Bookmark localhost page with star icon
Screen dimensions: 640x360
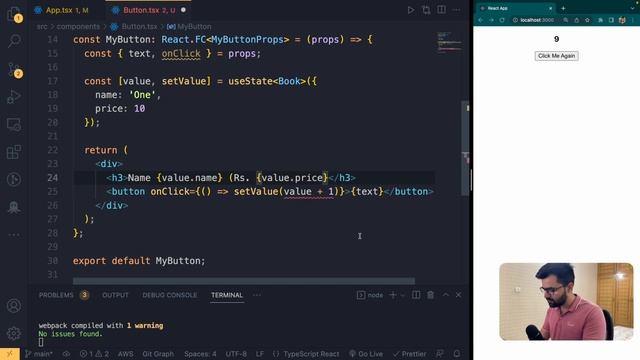[x=587, y=20]
